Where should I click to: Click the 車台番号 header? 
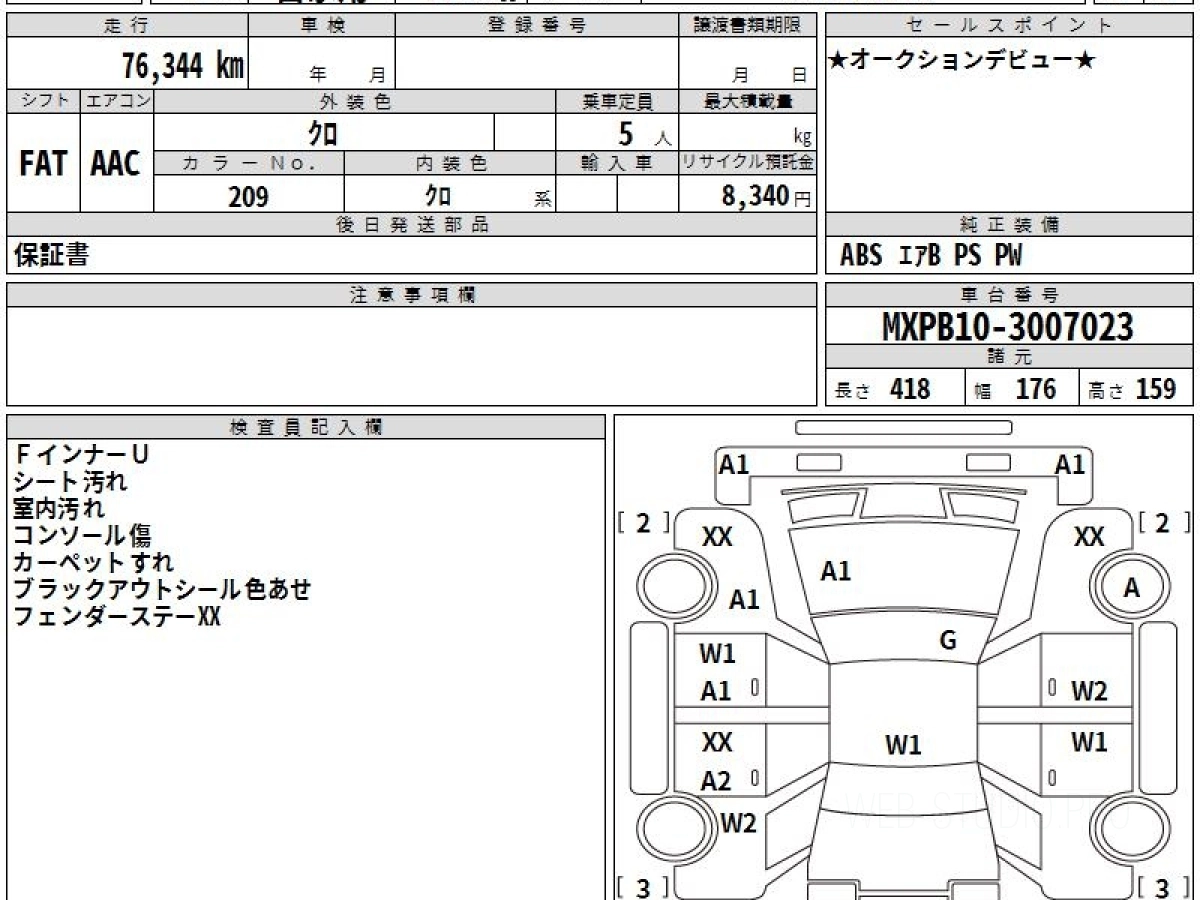[1009, 295]
